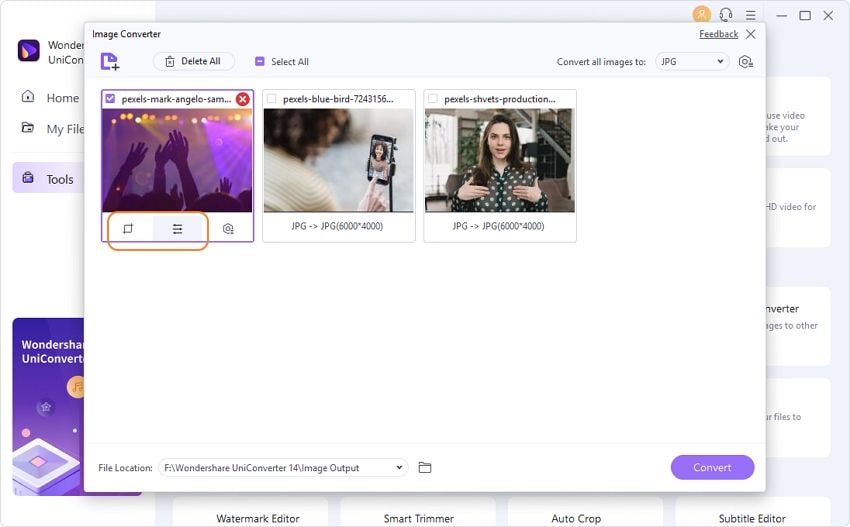
Task: Open effect adjustments for concert image
Action: pos(177,229)
